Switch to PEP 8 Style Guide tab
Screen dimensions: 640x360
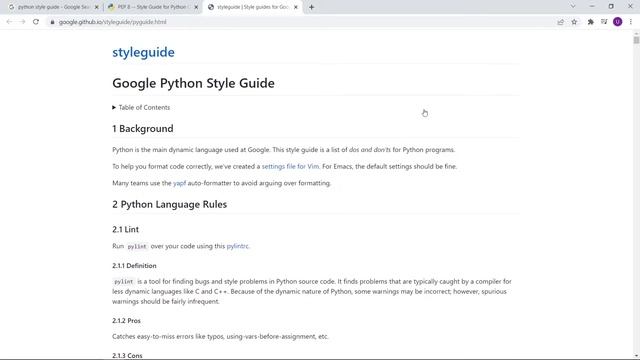(153, 7)
